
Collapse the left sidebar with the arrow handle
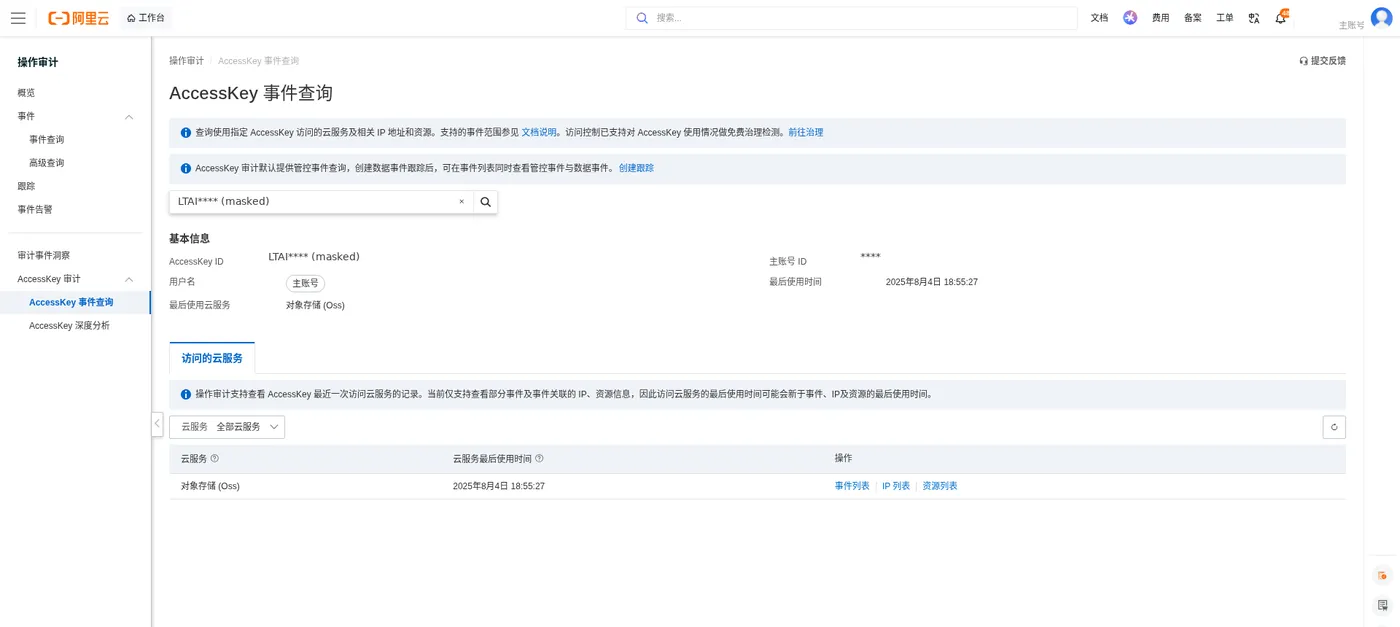(157, 424)
